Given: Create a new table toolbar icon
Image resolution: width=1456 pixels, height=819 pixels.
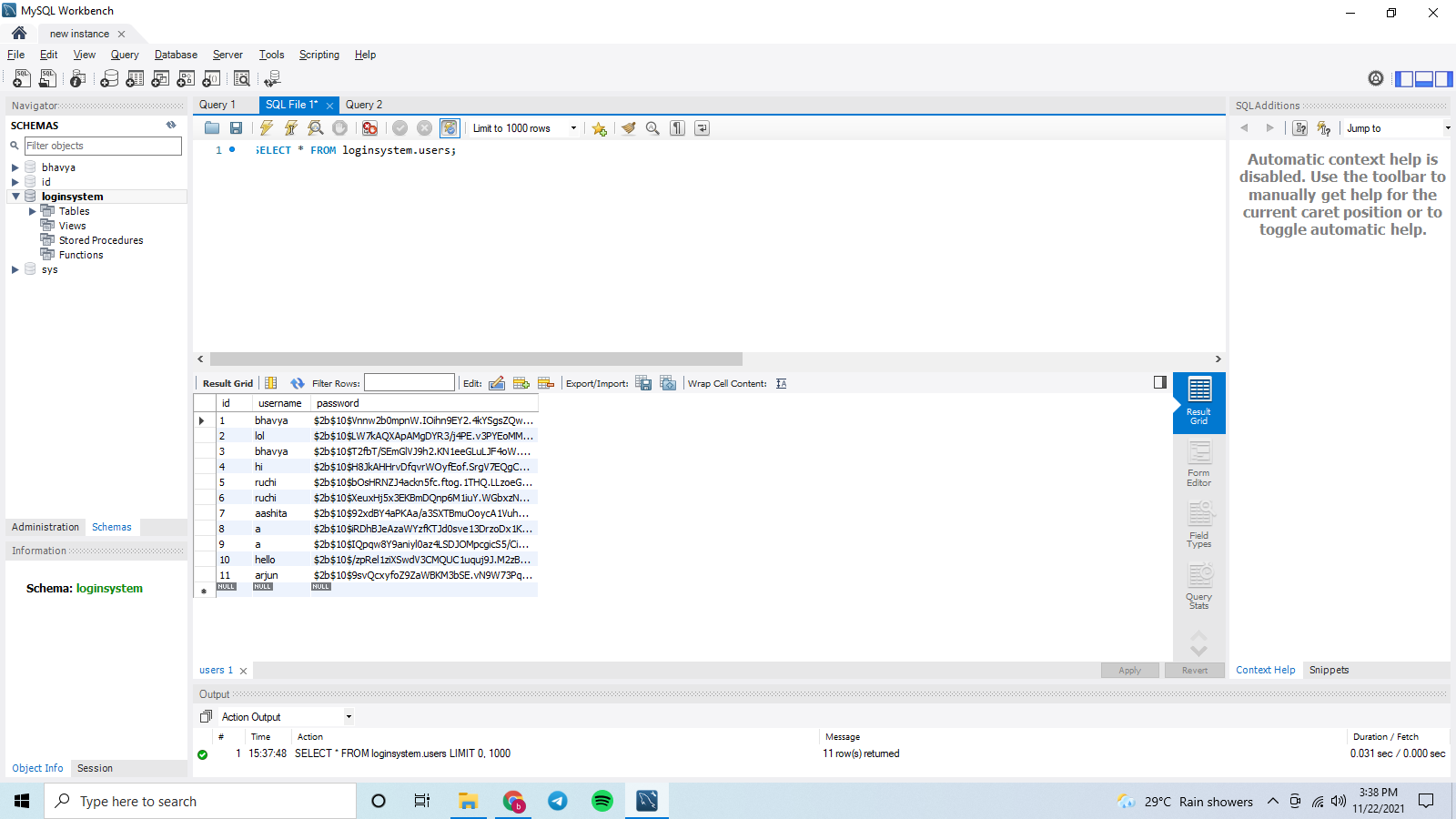Looking at the screenshot, I should (135, 78).
